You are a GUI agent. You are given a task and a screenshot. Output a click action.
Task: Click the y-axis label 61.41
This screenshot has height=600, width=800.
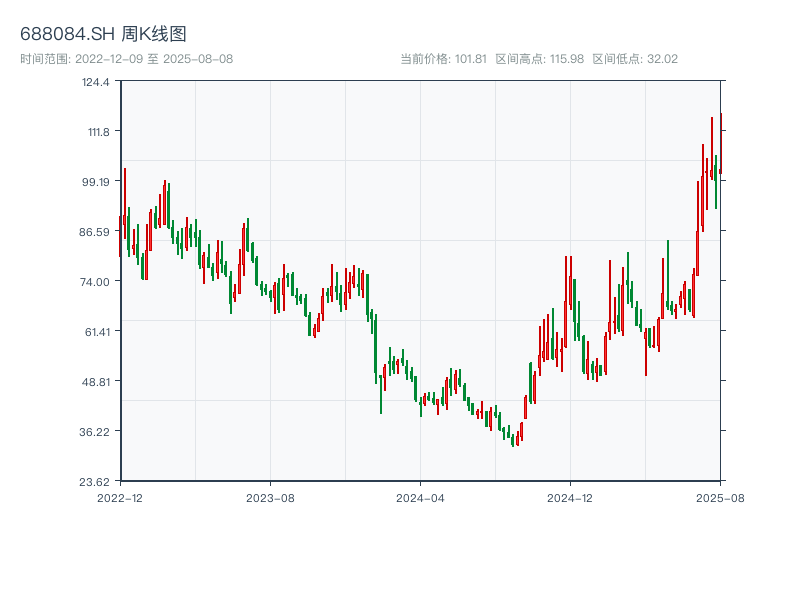(97, 332)
